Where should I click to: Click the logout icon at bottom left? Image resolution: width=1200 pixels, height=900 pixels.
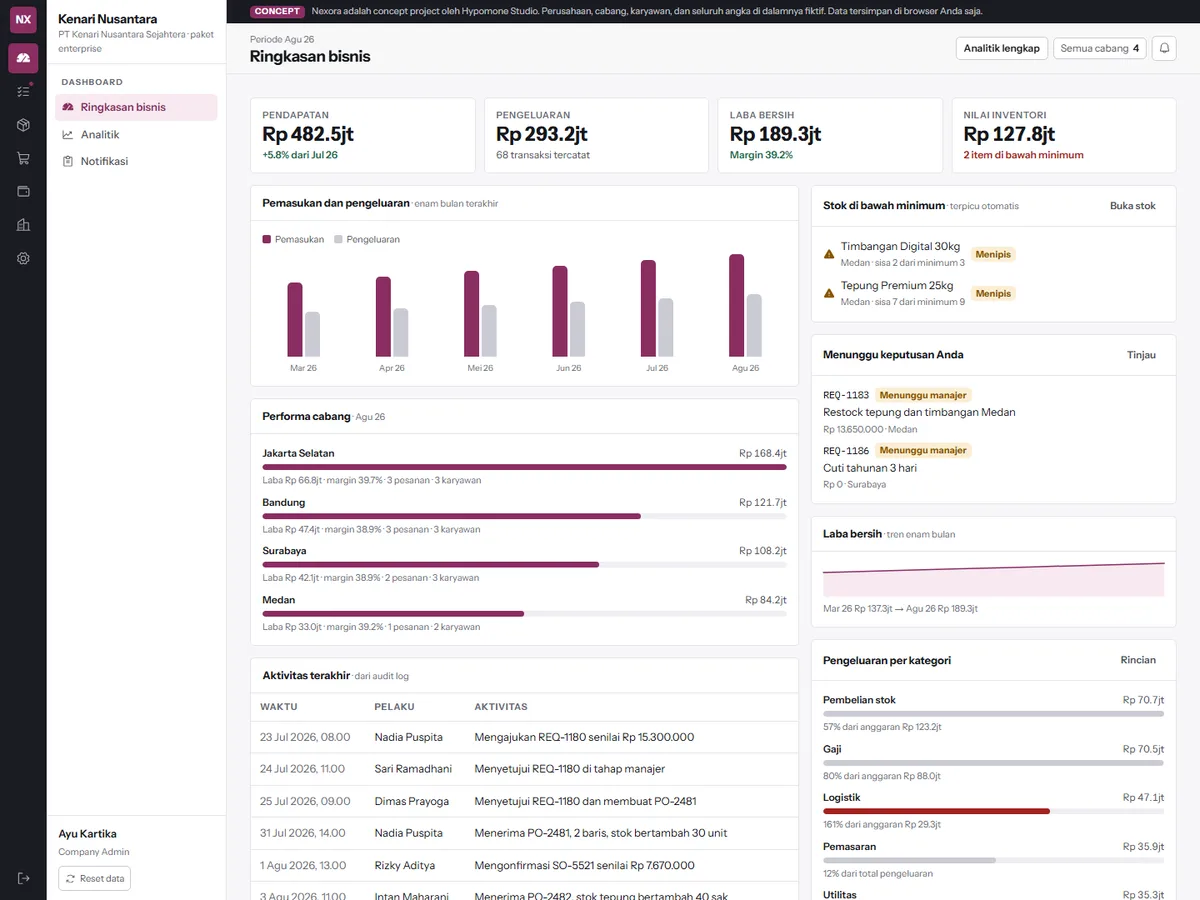coord(23,878)
